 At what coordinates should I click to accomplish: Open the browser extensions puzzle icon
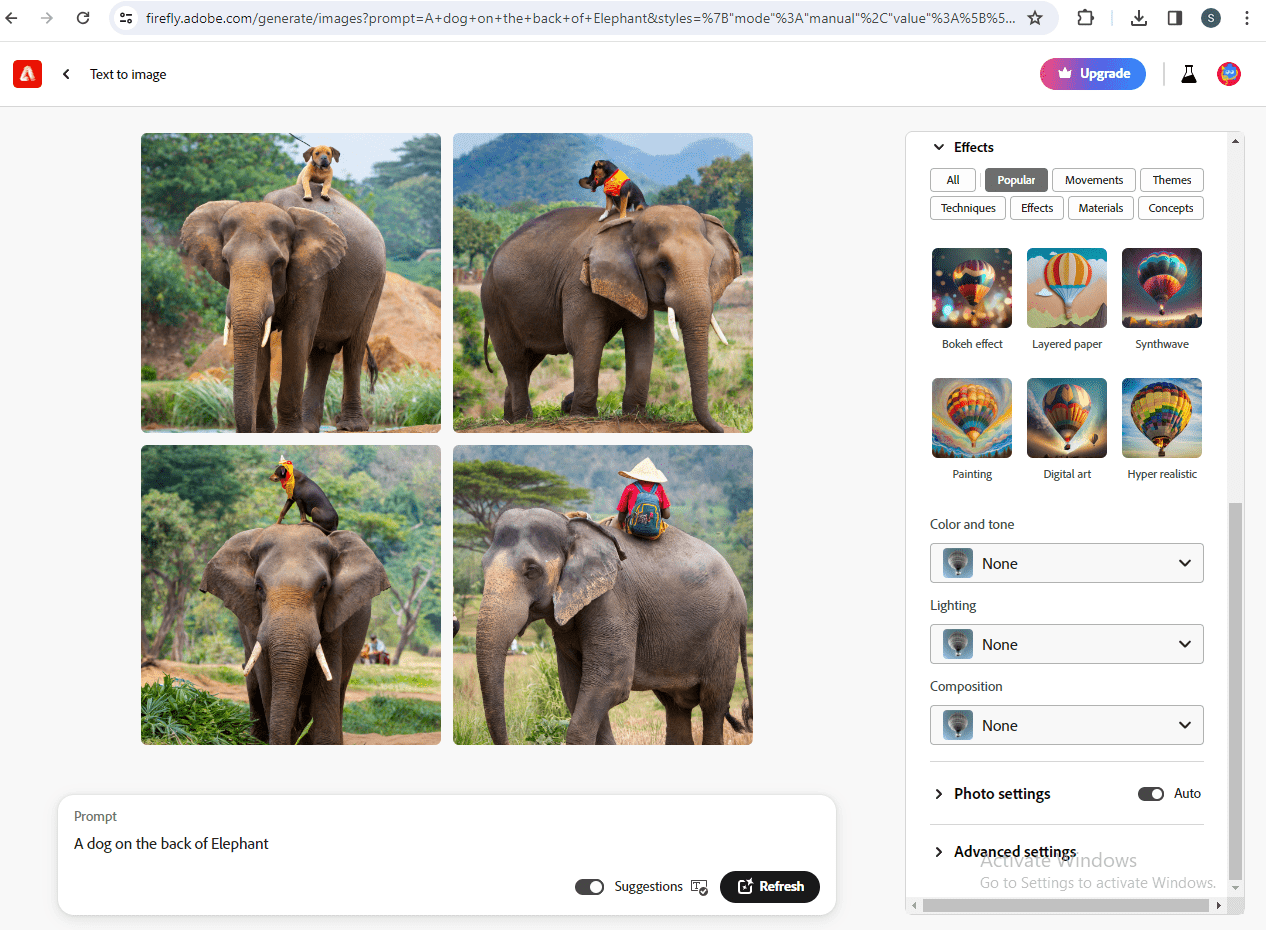(1085, 18)
